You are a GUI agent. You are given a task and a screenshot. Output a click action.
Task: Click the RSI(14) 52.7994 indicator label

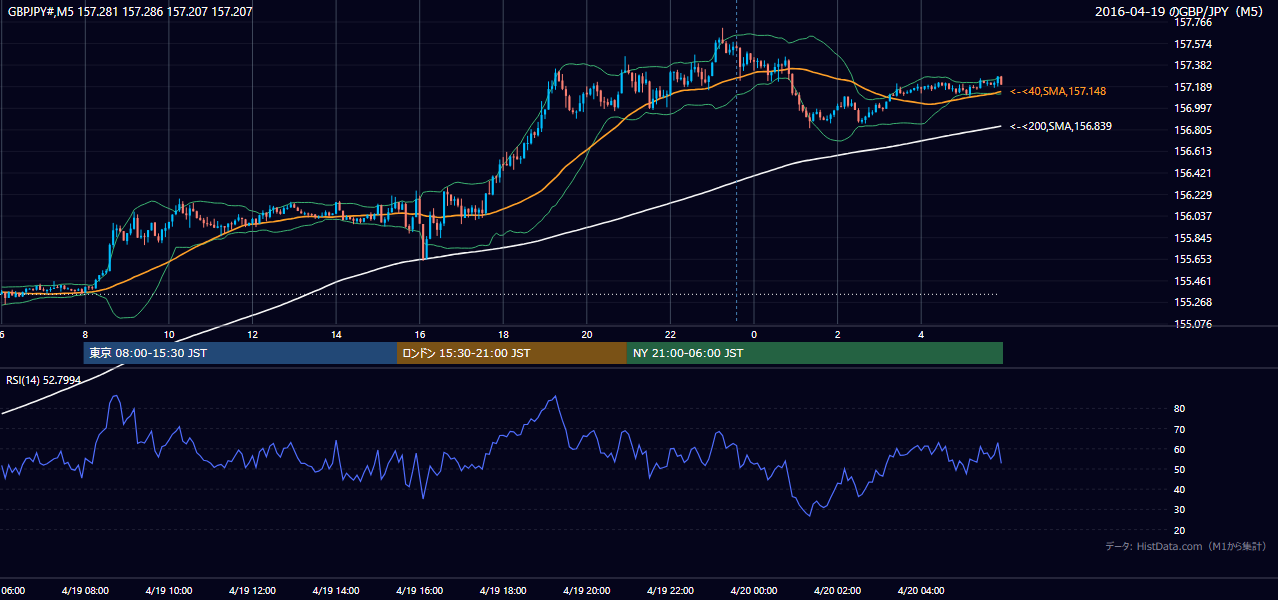pos(44,380)
